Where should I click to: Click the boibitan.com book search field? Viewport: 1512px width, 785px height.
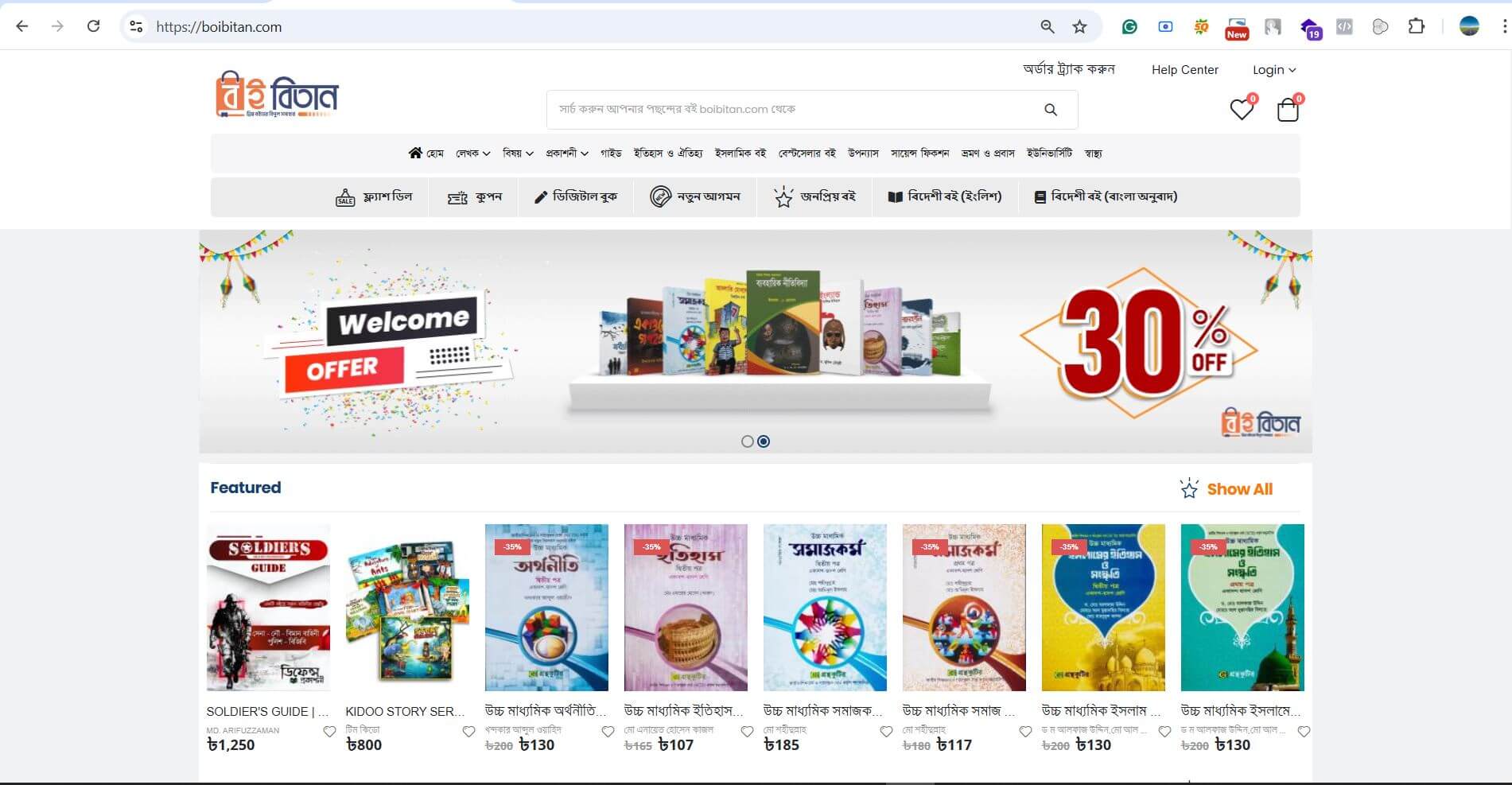[795, 110]
